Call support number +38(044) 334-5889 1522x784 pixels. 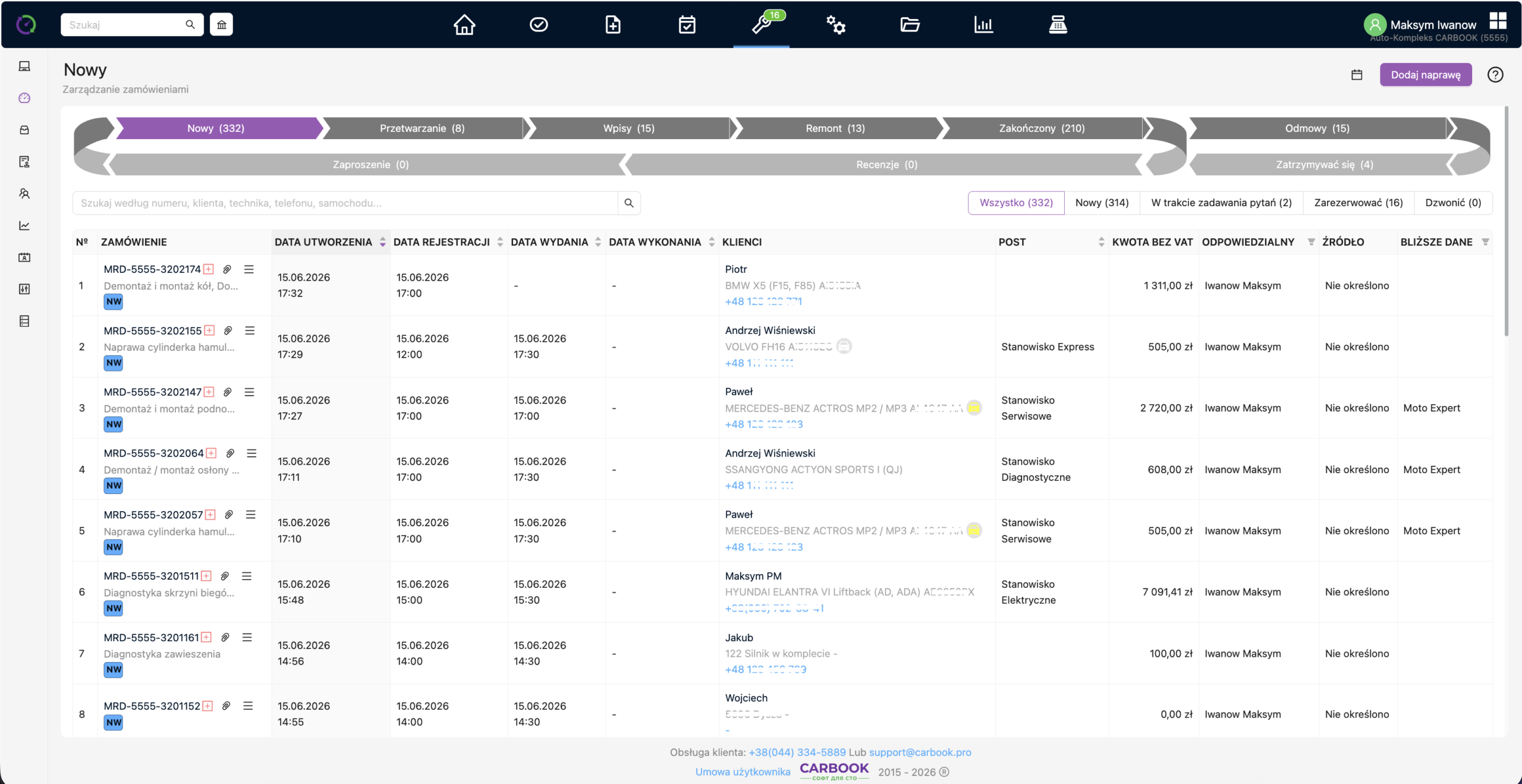[x=797, y=752]
